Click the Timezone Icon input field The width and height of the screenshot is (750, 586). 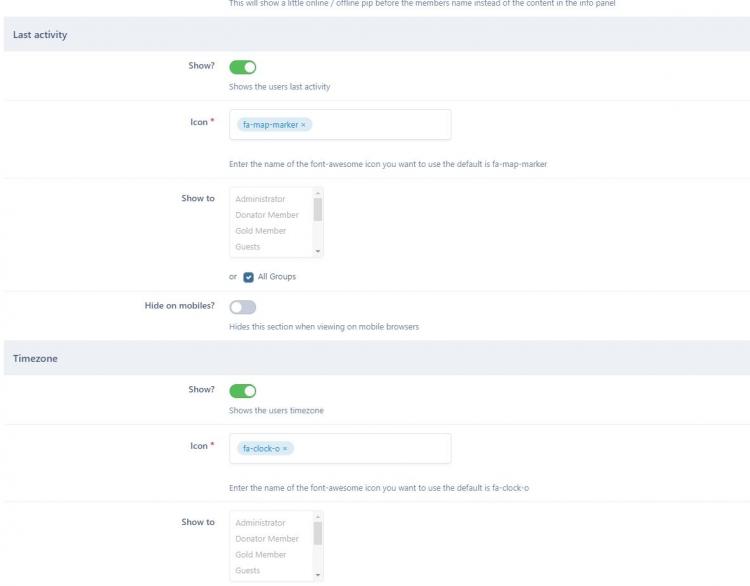pos(370,449)
